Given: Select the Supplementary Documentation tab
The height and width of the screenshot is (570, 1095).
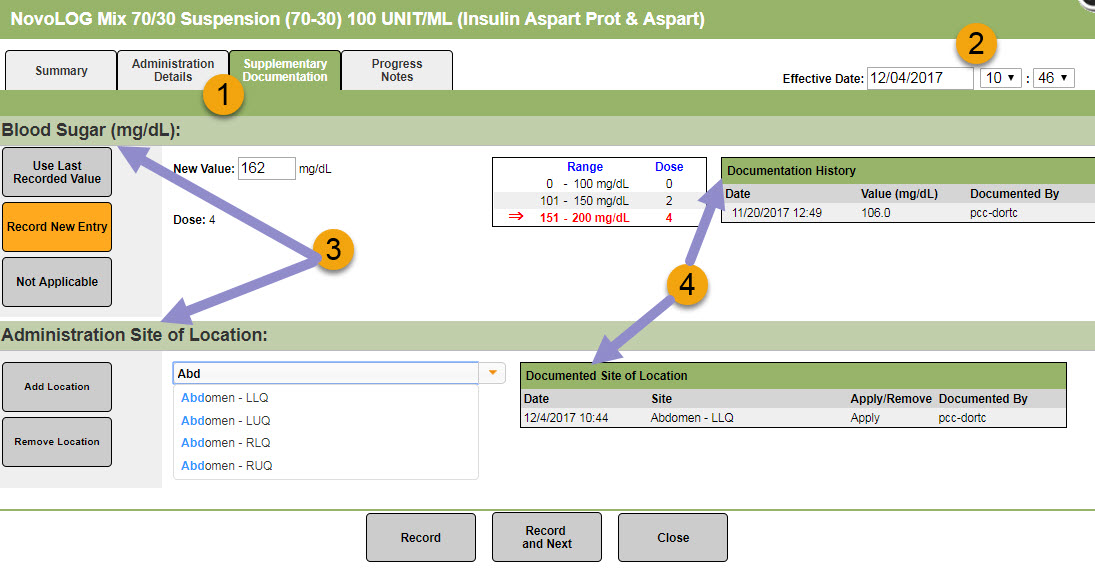Looking at the screenshot, I should tap(285, 71).
